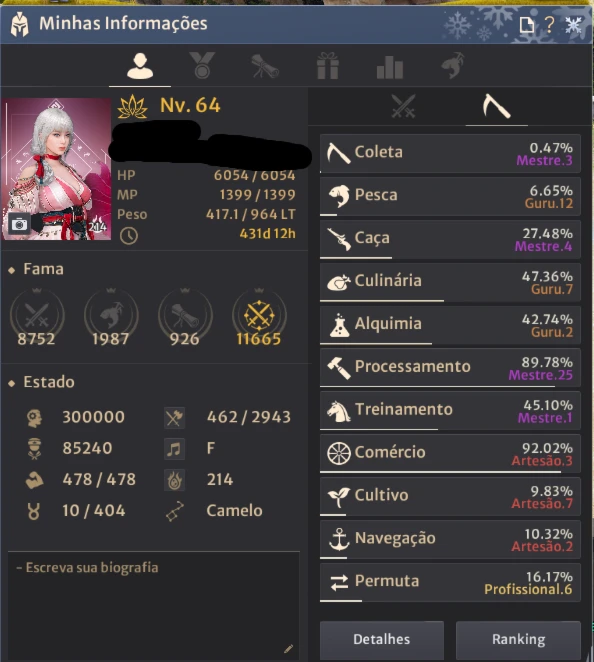This screenshot has width=594, height=662.
Task: Select the scroll quest tab icon
Action: point(265,66)
